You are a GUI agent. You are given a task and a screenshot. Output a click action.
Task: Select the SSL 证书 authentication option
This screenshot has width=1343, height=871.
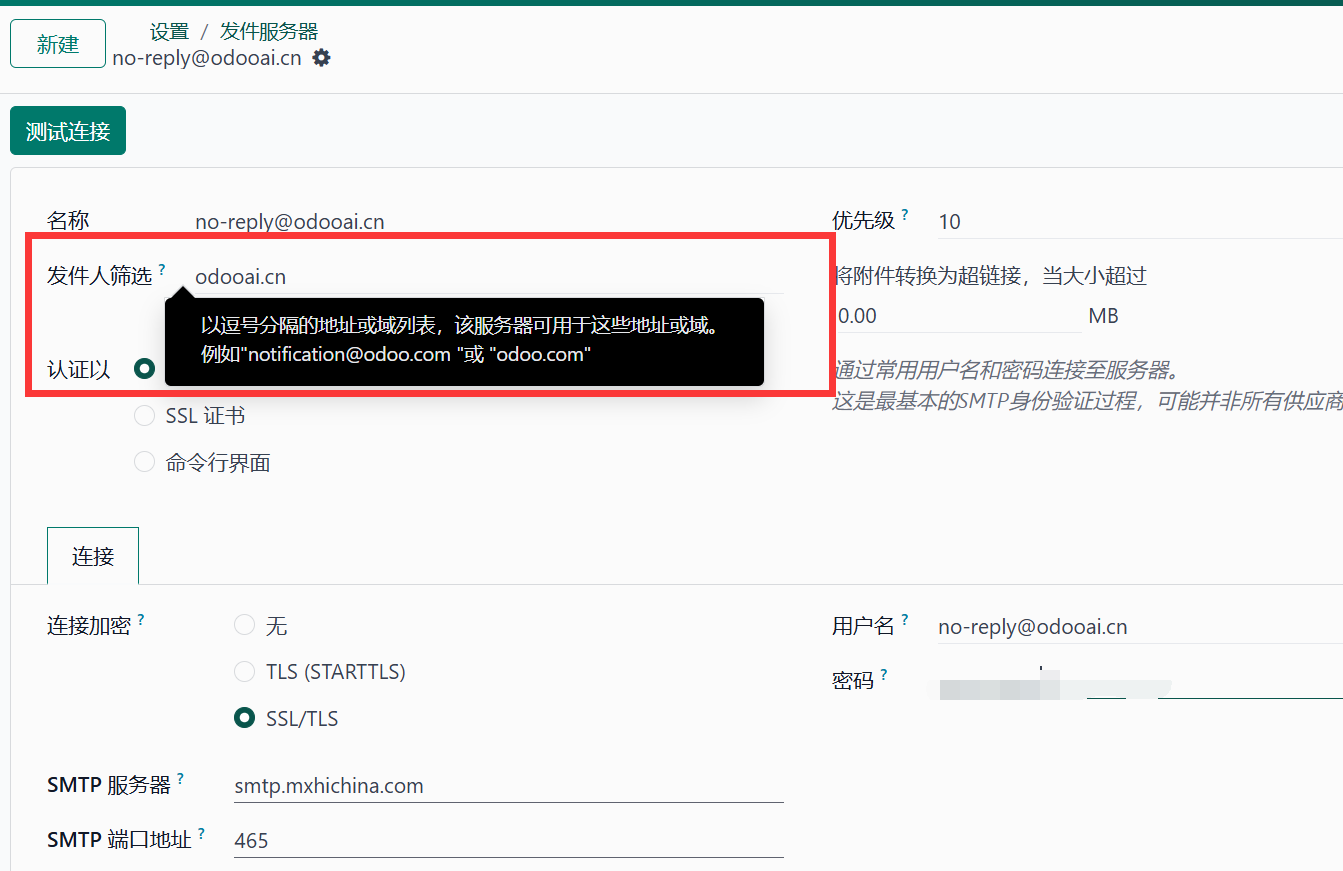(x=145, y=416)
